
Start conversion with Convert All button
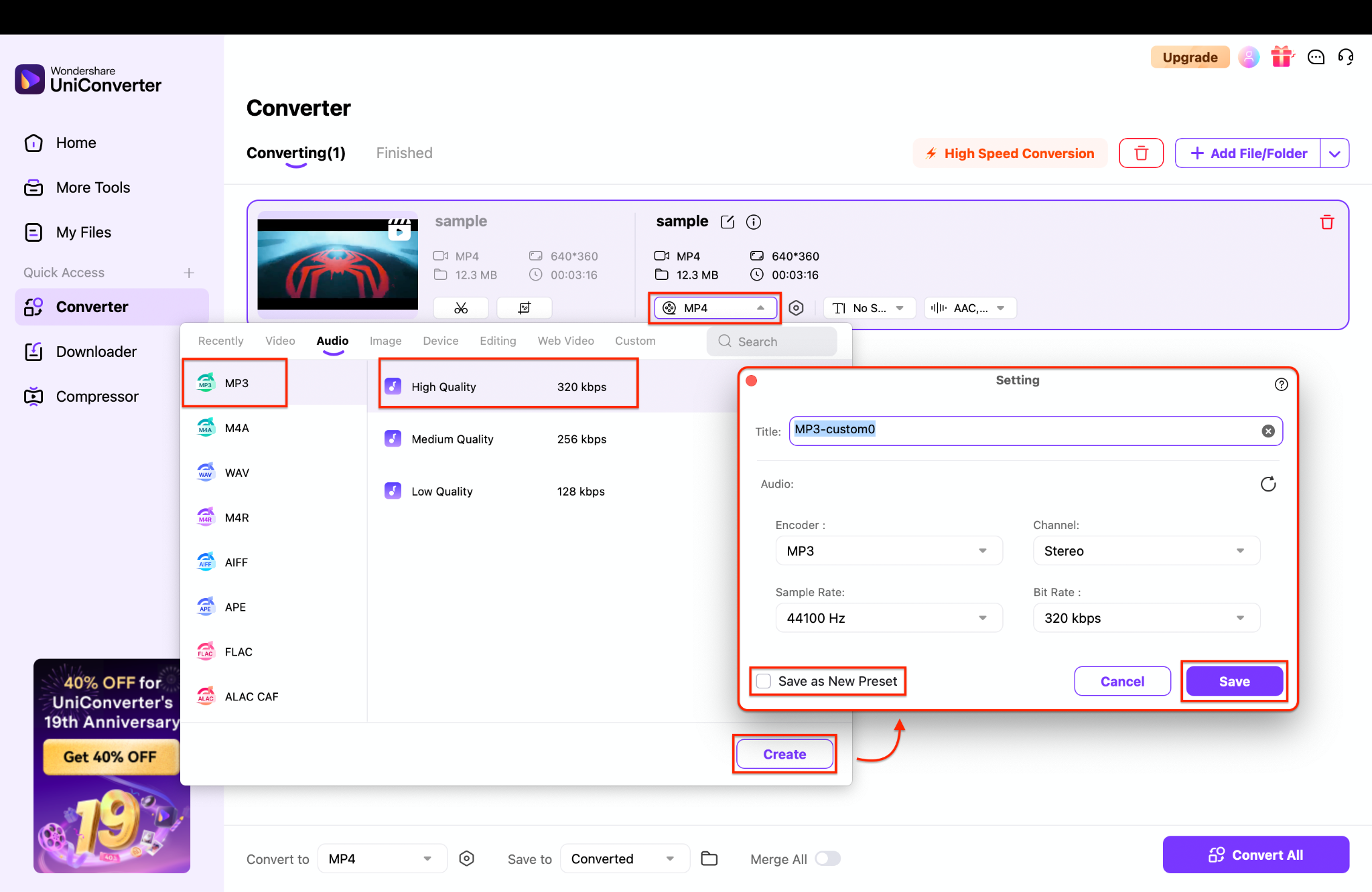coord(1256,854)
